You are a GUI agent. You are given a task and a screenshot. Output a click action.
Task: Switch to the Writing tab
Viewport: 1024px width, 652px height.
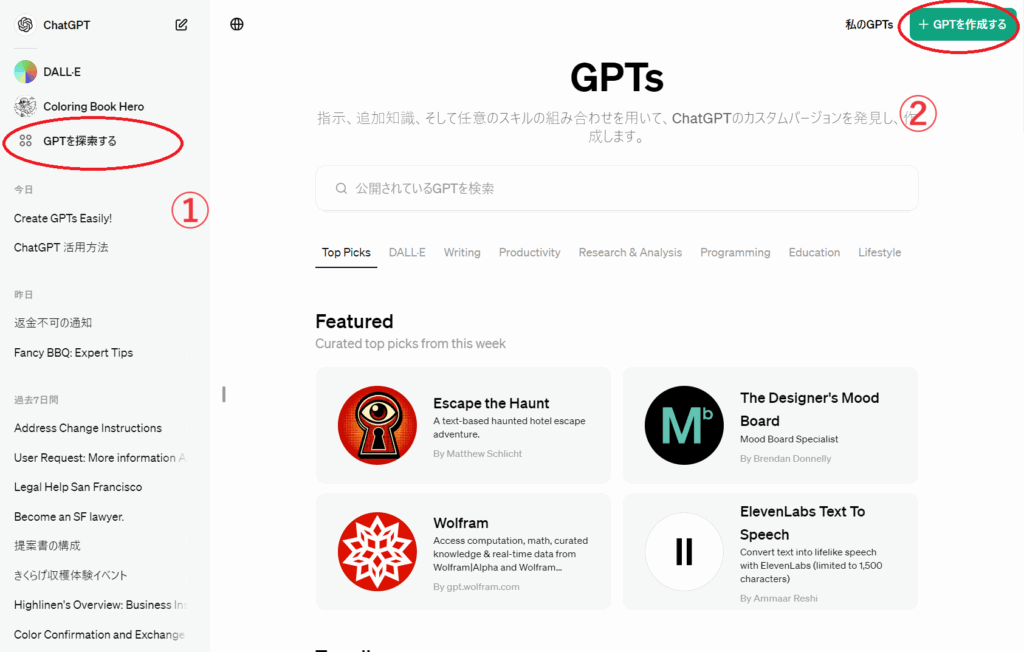tap(462, 252)
